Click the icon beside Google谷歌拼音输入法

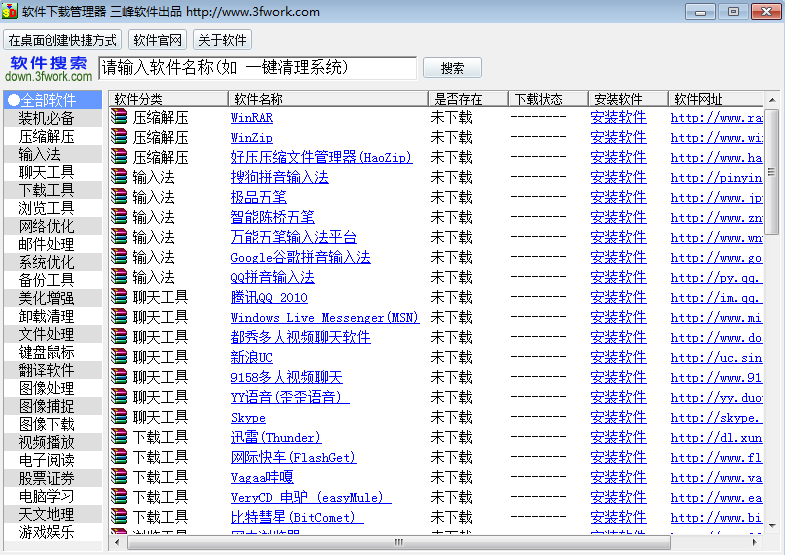[x=119, y=257]
